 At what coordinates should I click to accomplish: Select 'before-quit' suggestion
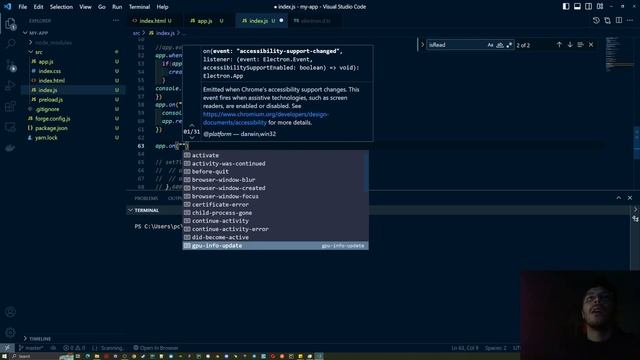tap(276, 171)
